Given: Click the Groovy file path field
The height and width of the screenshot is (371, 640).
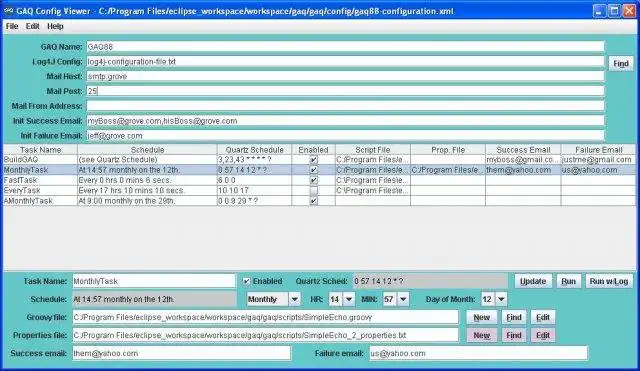Looking at the screenshot, I should 266,317.
